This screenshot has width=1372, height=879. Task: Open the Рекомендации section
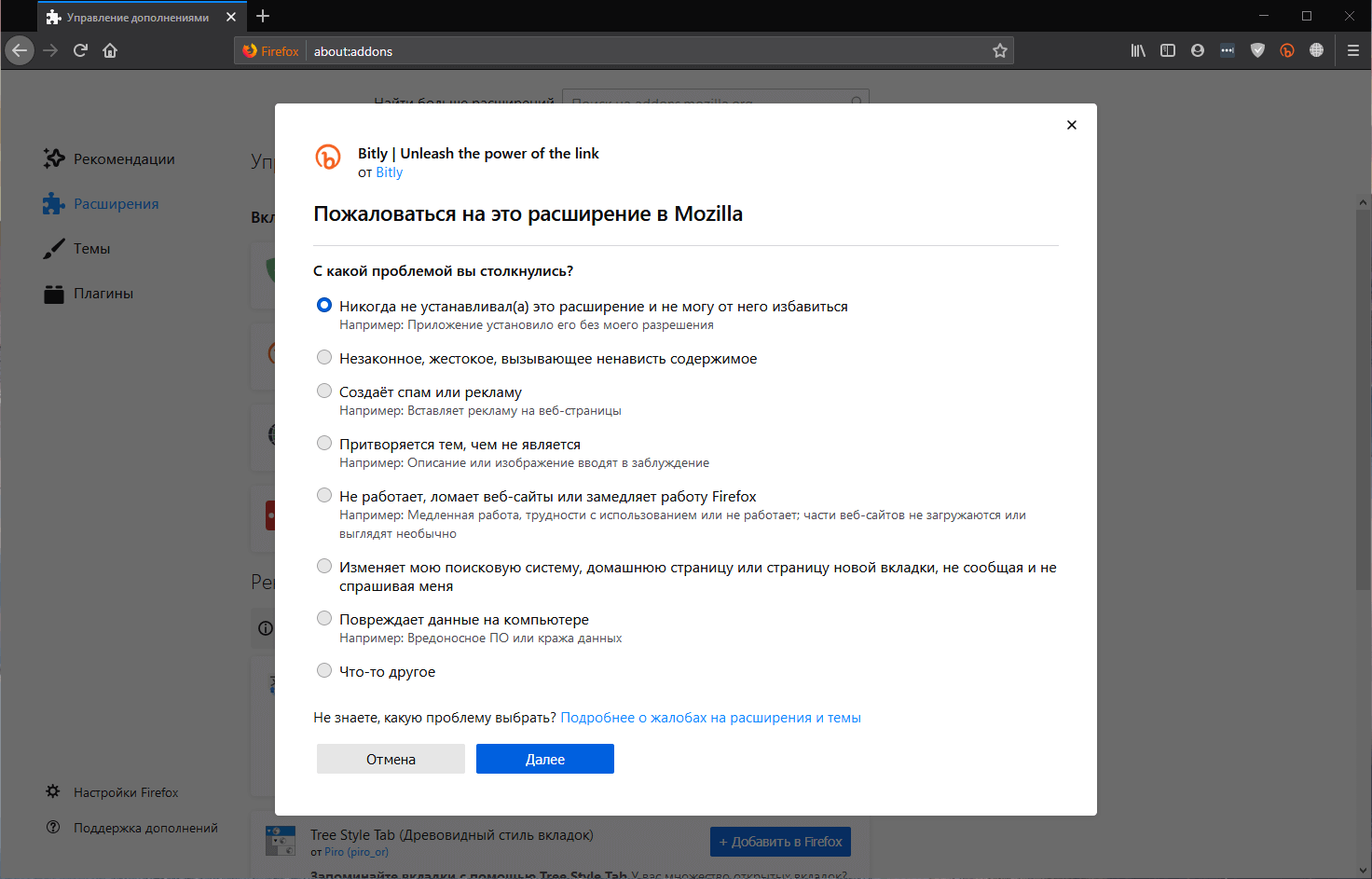[123, 158]
